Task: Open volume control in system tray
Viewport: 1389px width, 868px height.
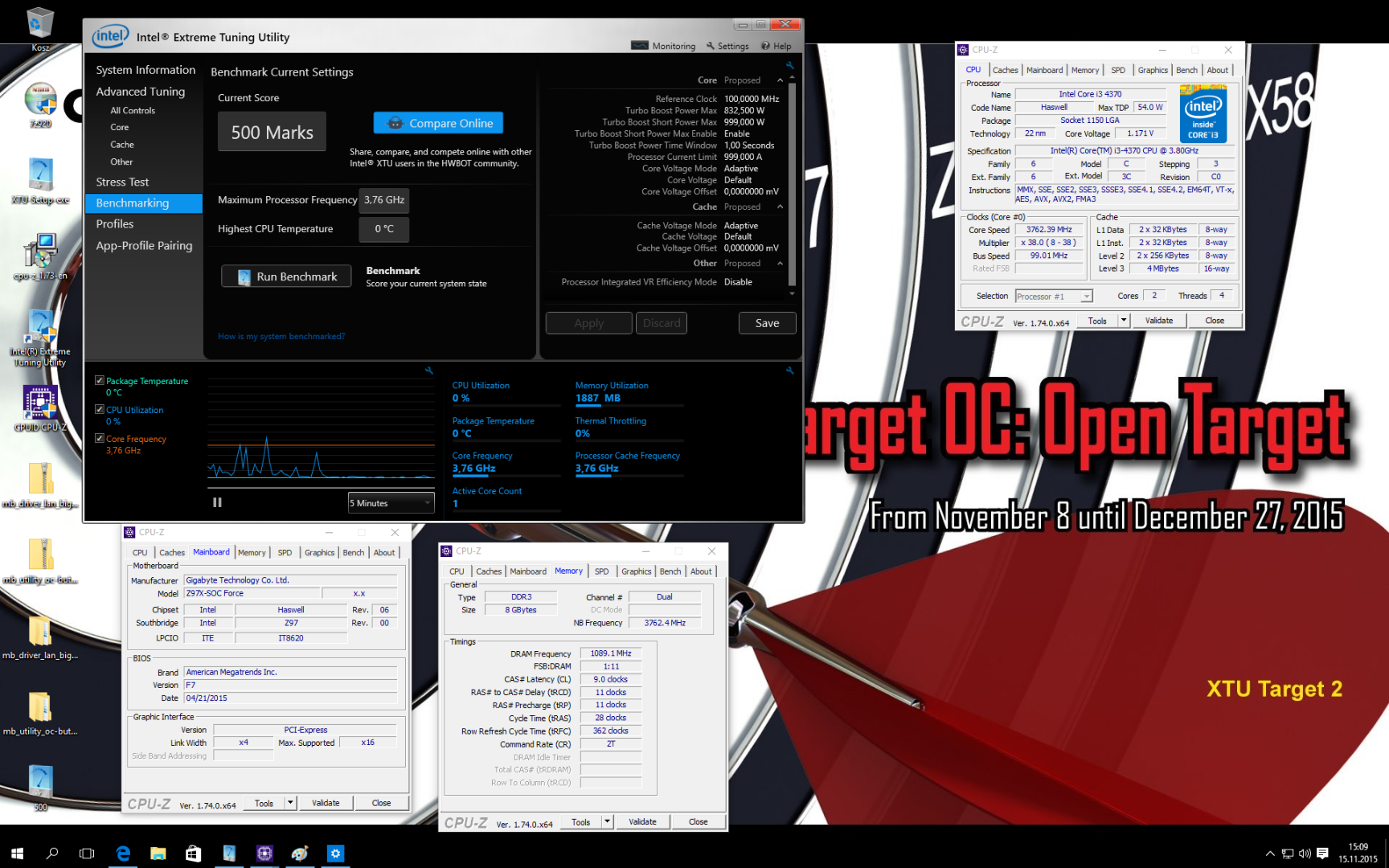Action: click(1305, 854)
